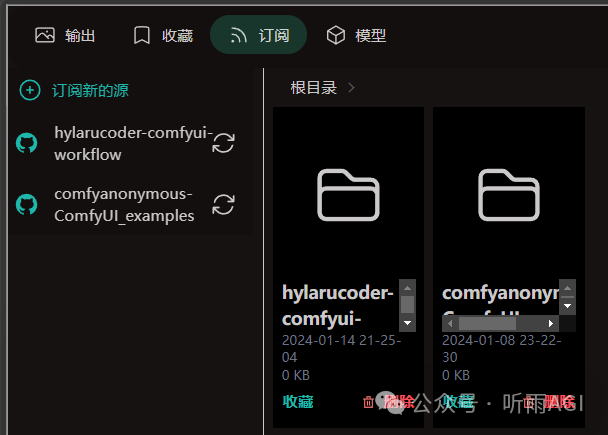Click the chevron after 根目录 breadcrumb
Viewport: 608px width, 435px height.
tap(351, 88)
